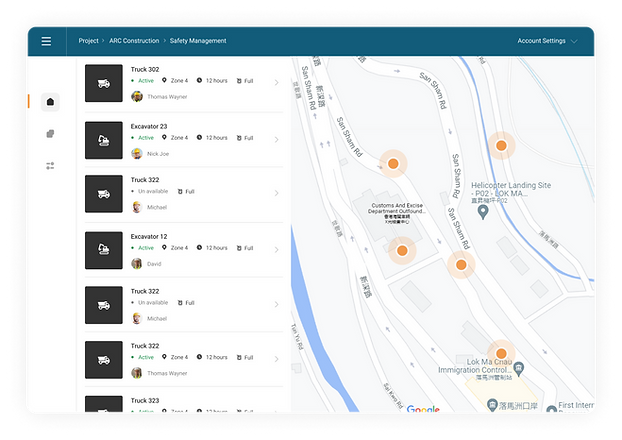Go to Project breadcrumb
622x440 pixels.
[88, 40]
